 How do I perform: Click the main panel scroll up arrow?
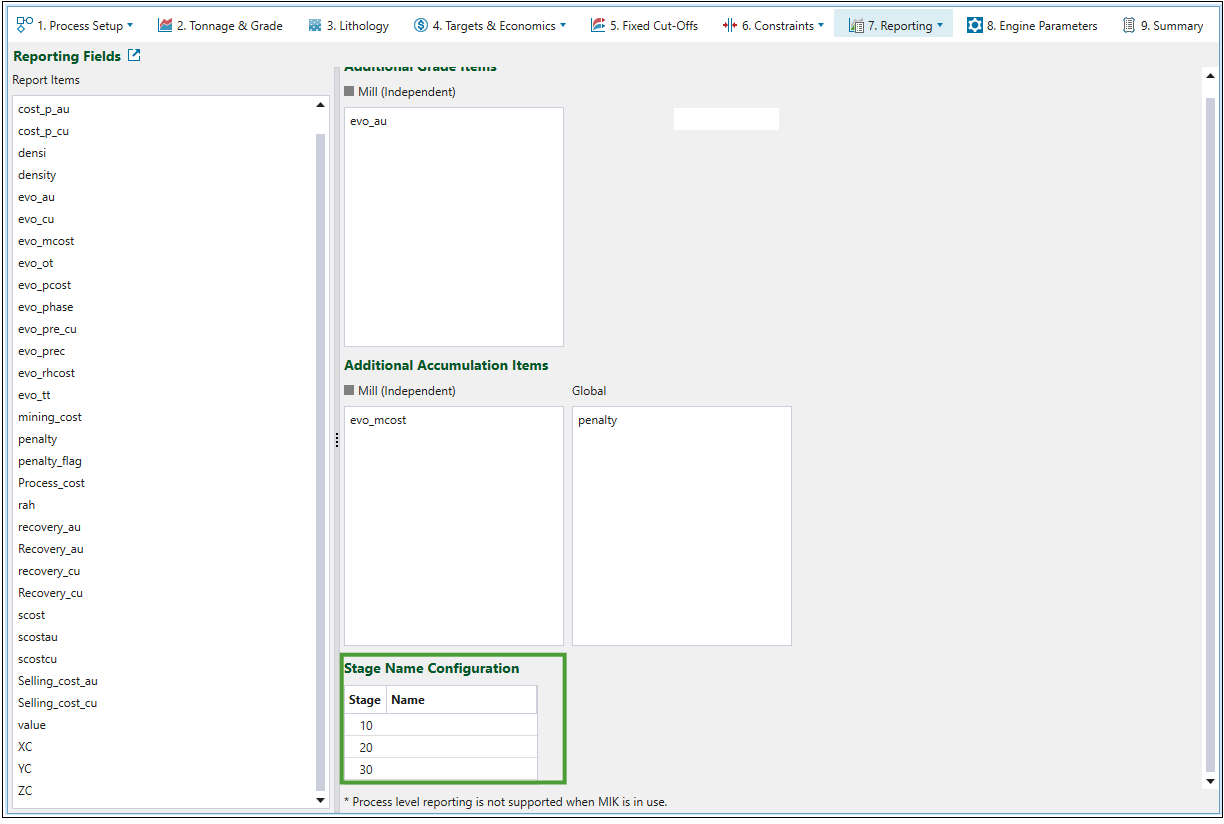tap(1211, 76)
